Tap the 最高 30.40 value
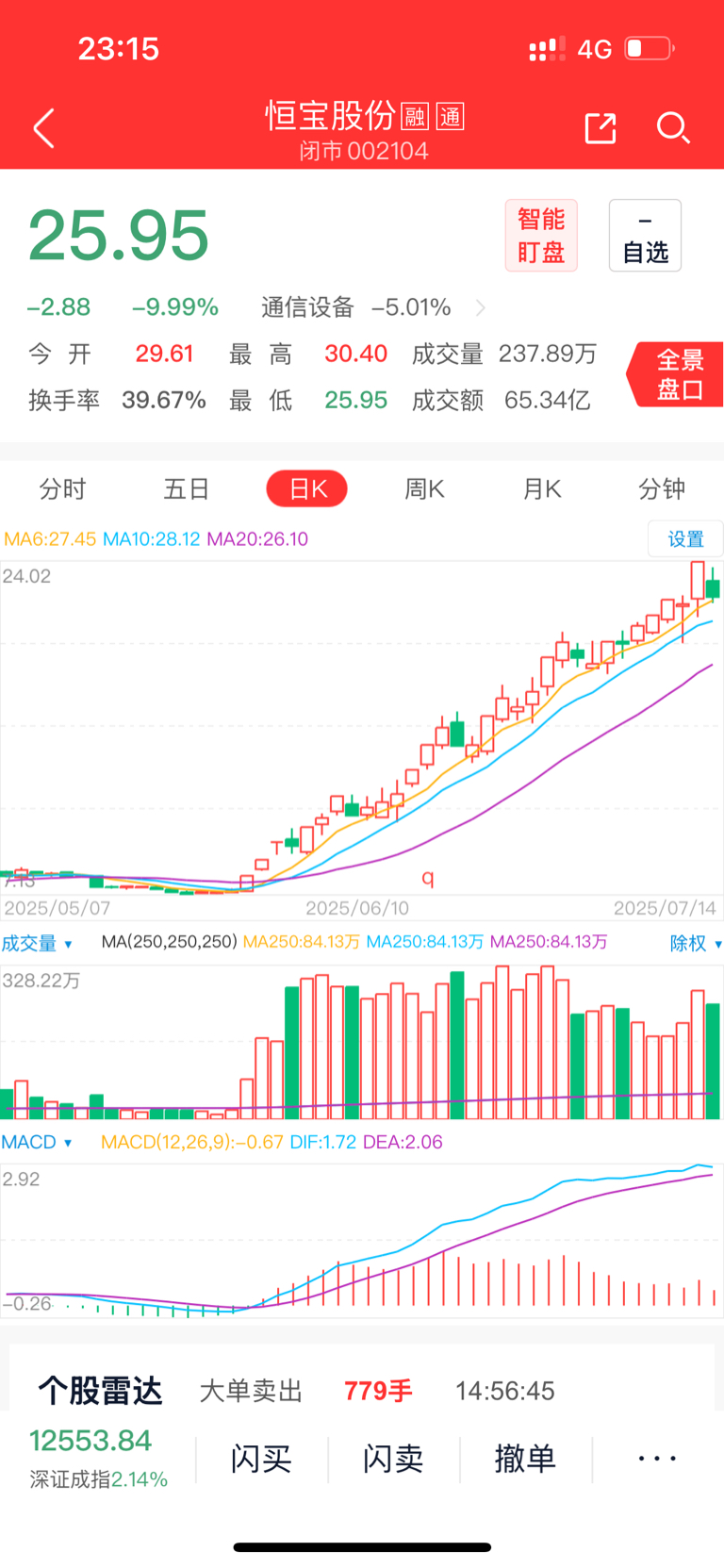The height and width of the screenshot is (1568, 724). [355, 354]
